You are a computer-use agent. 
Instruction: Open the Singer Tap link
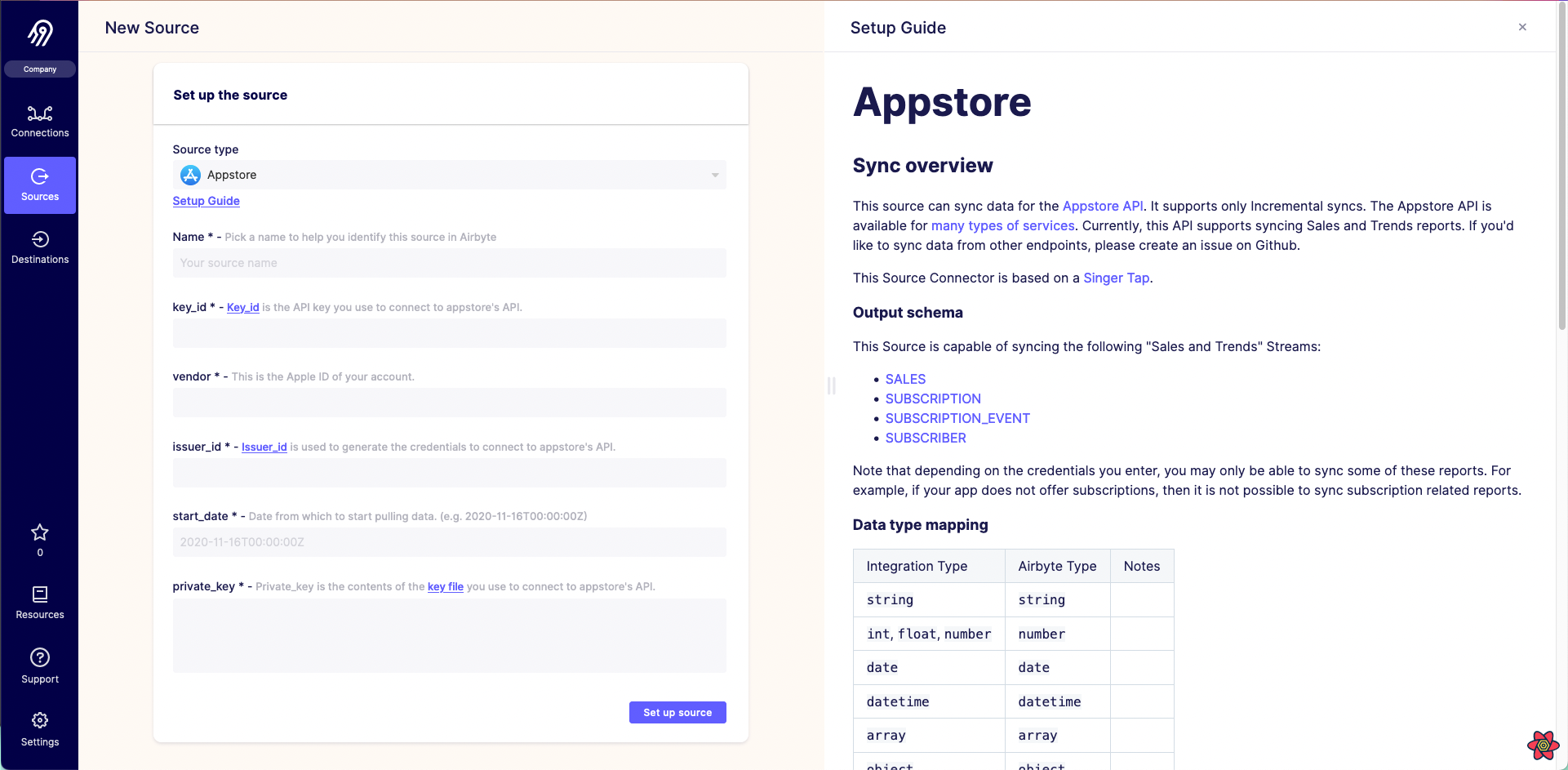pyautogui.click(x=1116, y=278)
